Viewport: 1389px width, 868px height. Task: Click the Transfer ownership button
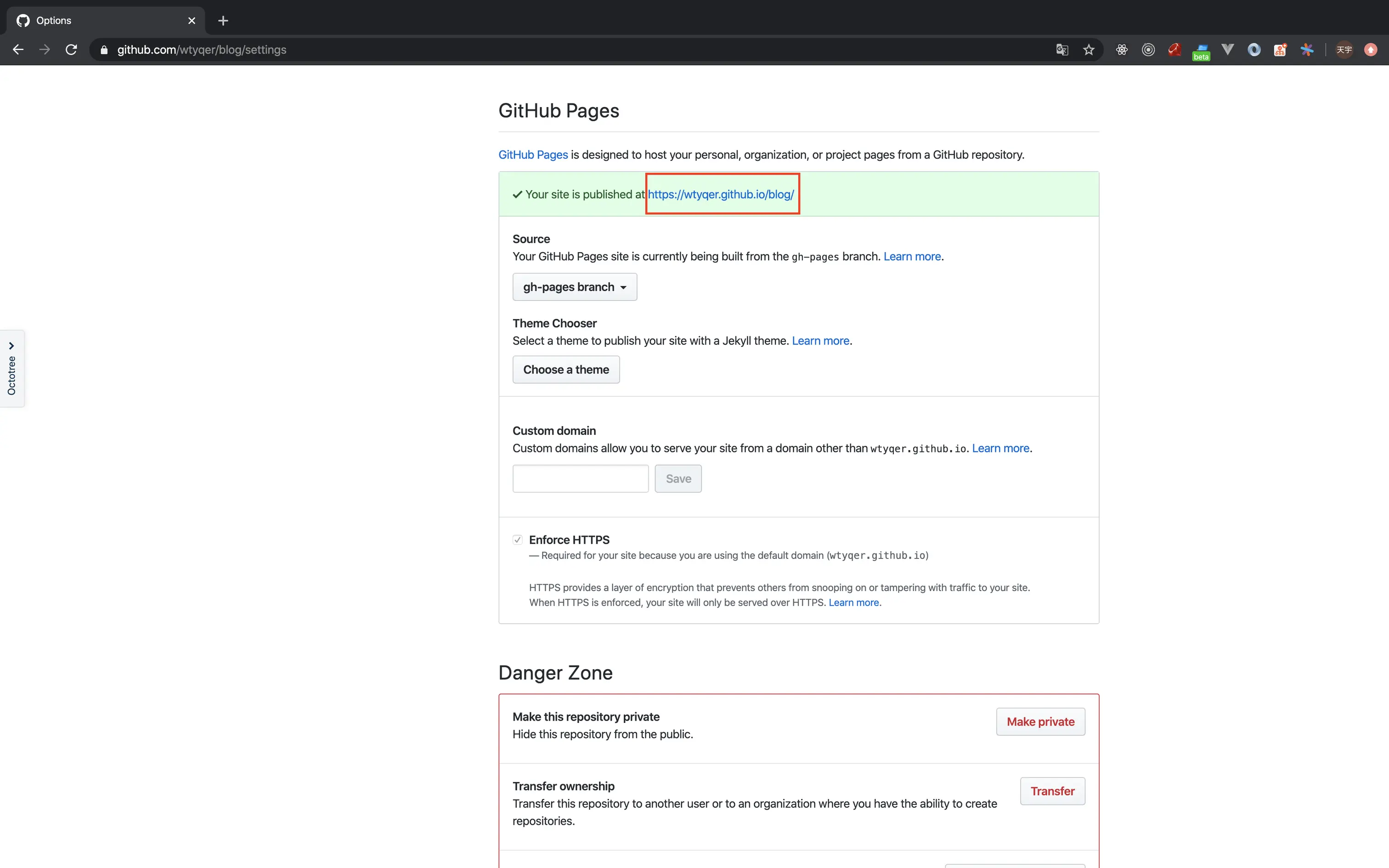(1052, 791)
